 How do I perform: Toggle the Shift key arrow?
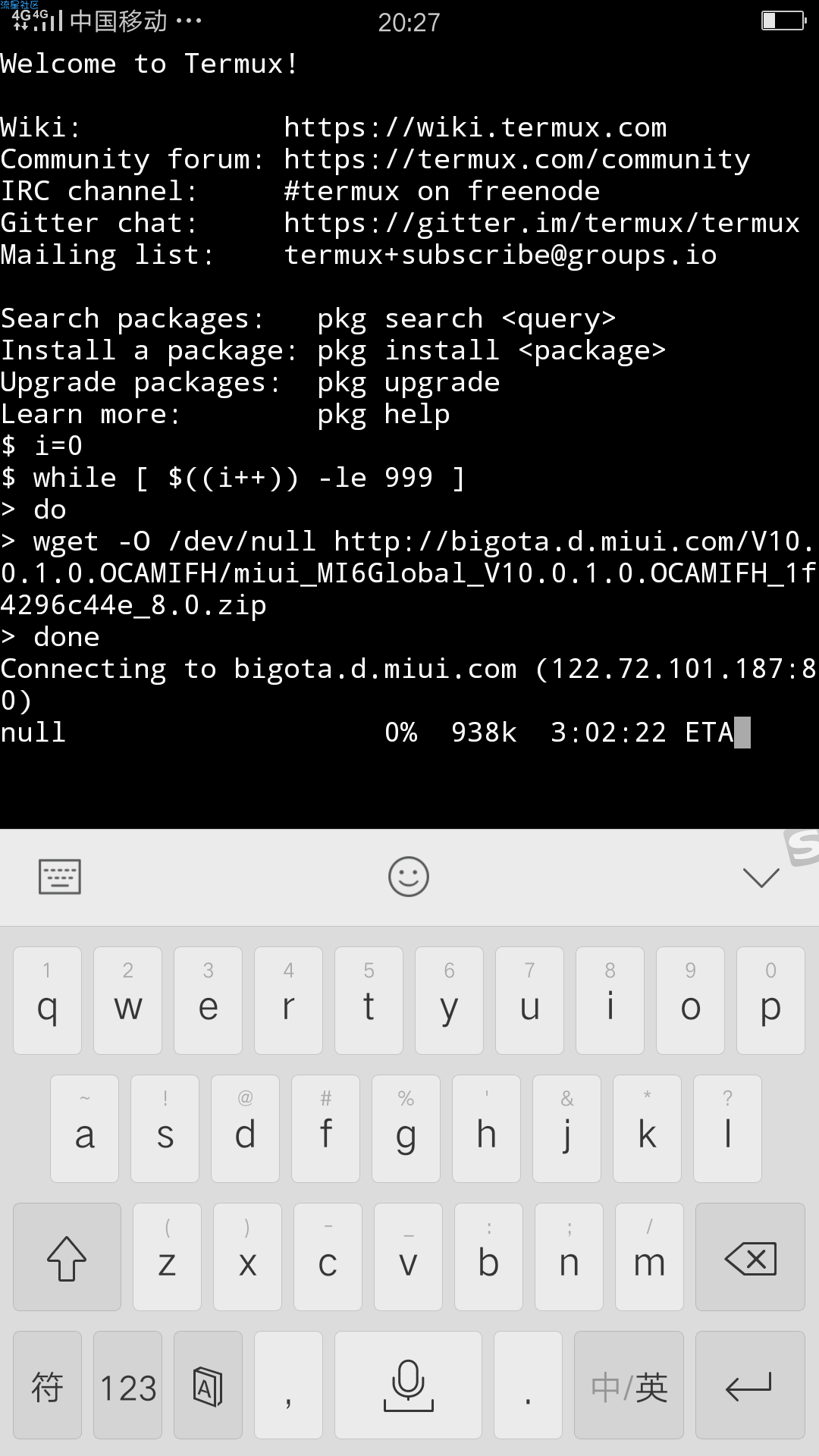[67, 1257]
